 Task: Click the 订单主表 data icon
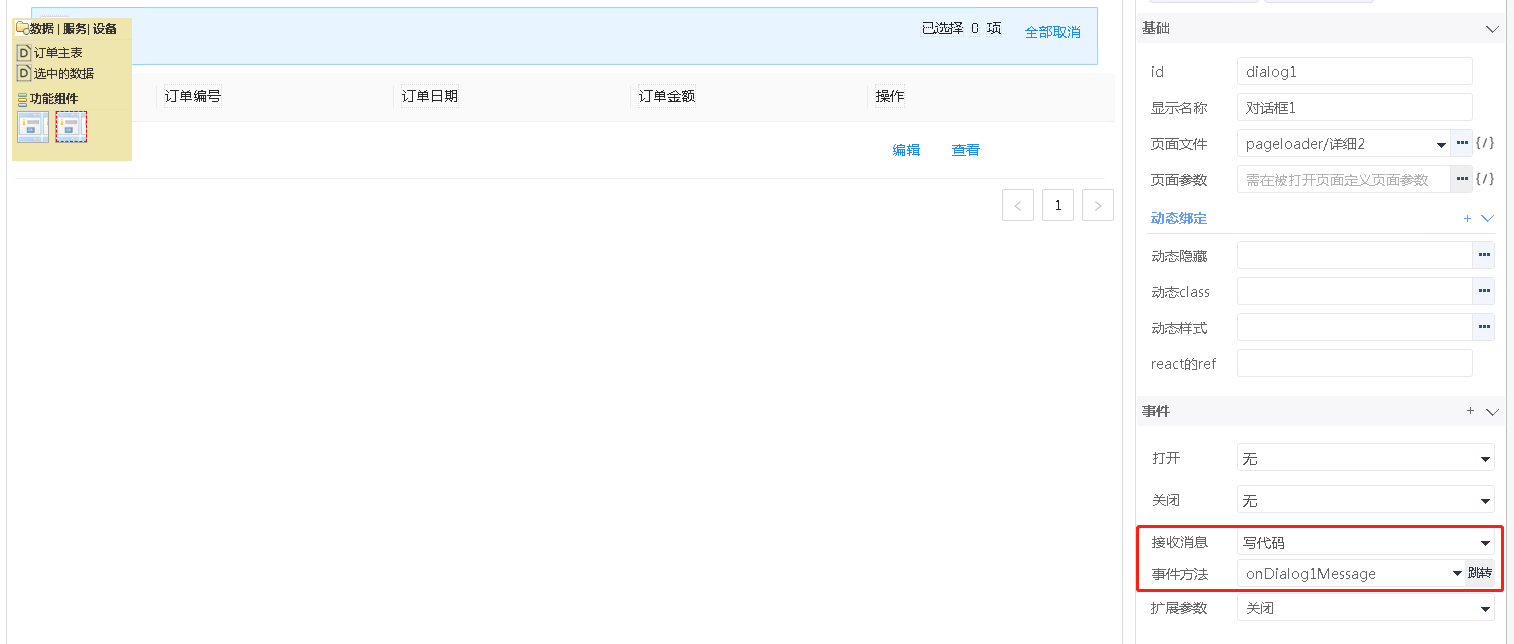tap(24, 53)
